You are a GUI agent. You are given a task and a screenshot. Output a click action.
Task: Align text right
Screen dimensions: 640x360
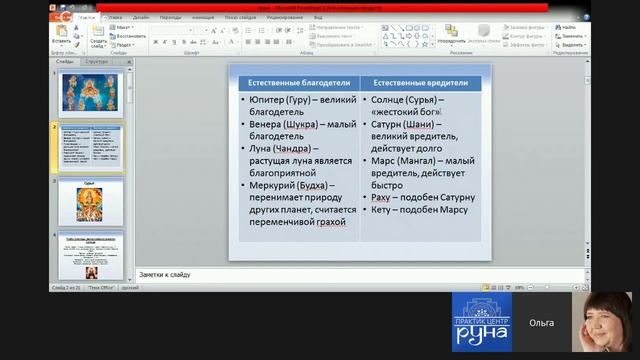267,42
